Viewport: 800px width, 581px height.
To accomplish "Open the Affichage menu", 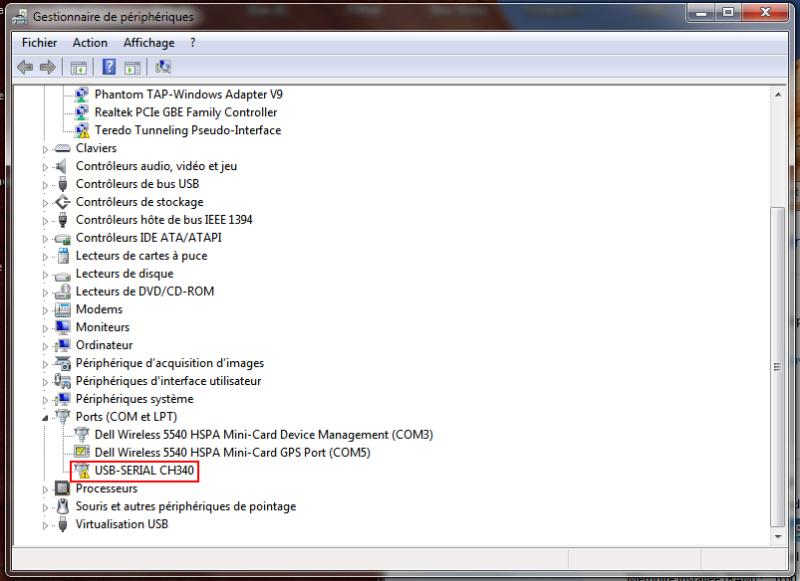I will (148, 43).
